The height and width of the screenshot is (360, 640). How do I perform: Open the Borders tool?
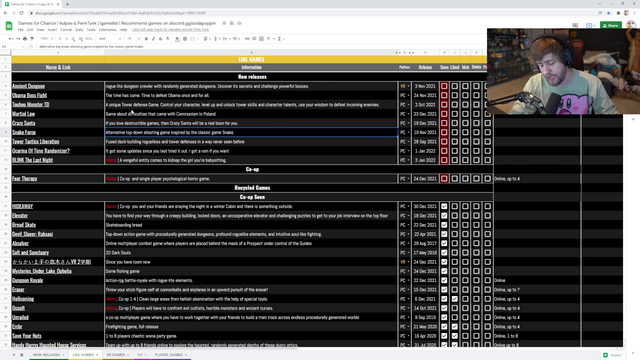[185, 39]
